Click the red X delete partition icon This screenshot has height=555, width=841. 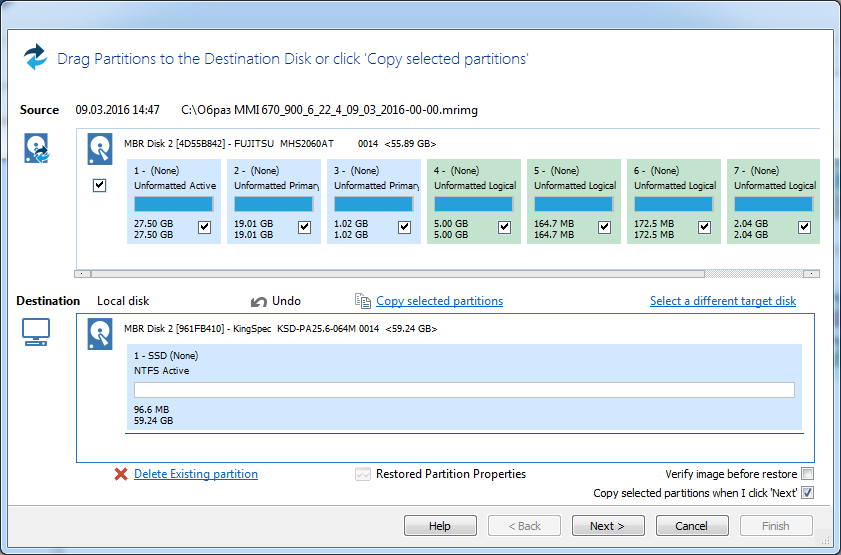121,474
